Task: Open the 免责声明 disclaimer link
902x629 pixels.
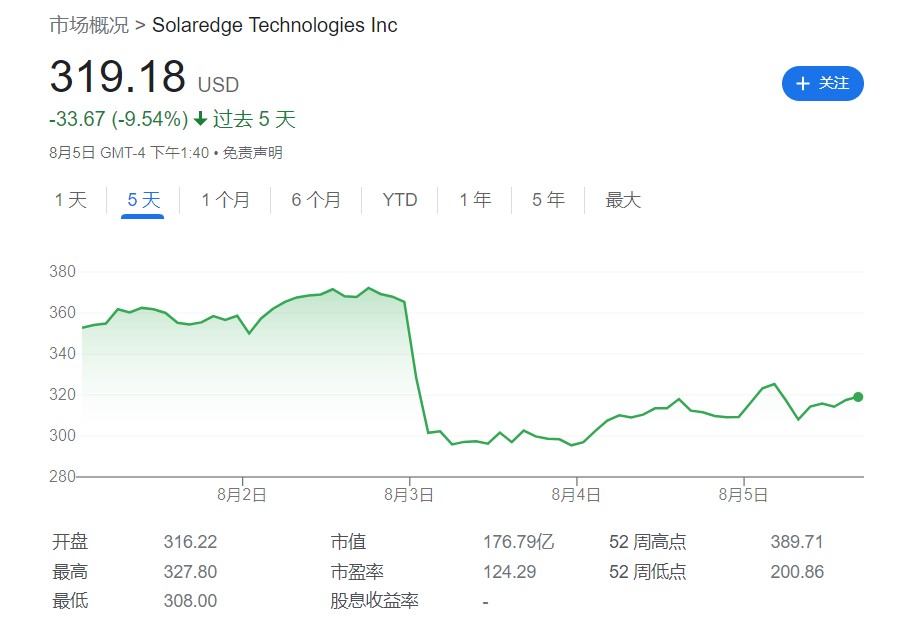Action: coord(252,153)
